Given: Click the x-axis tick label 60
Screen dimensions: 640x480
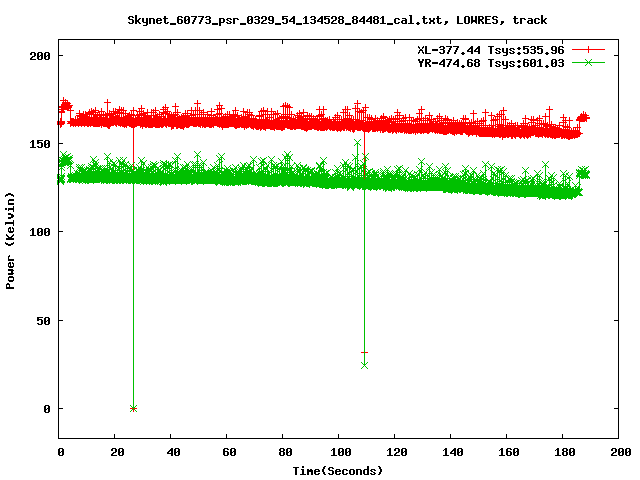Looking at the screenshot, I should coord(229,452).
